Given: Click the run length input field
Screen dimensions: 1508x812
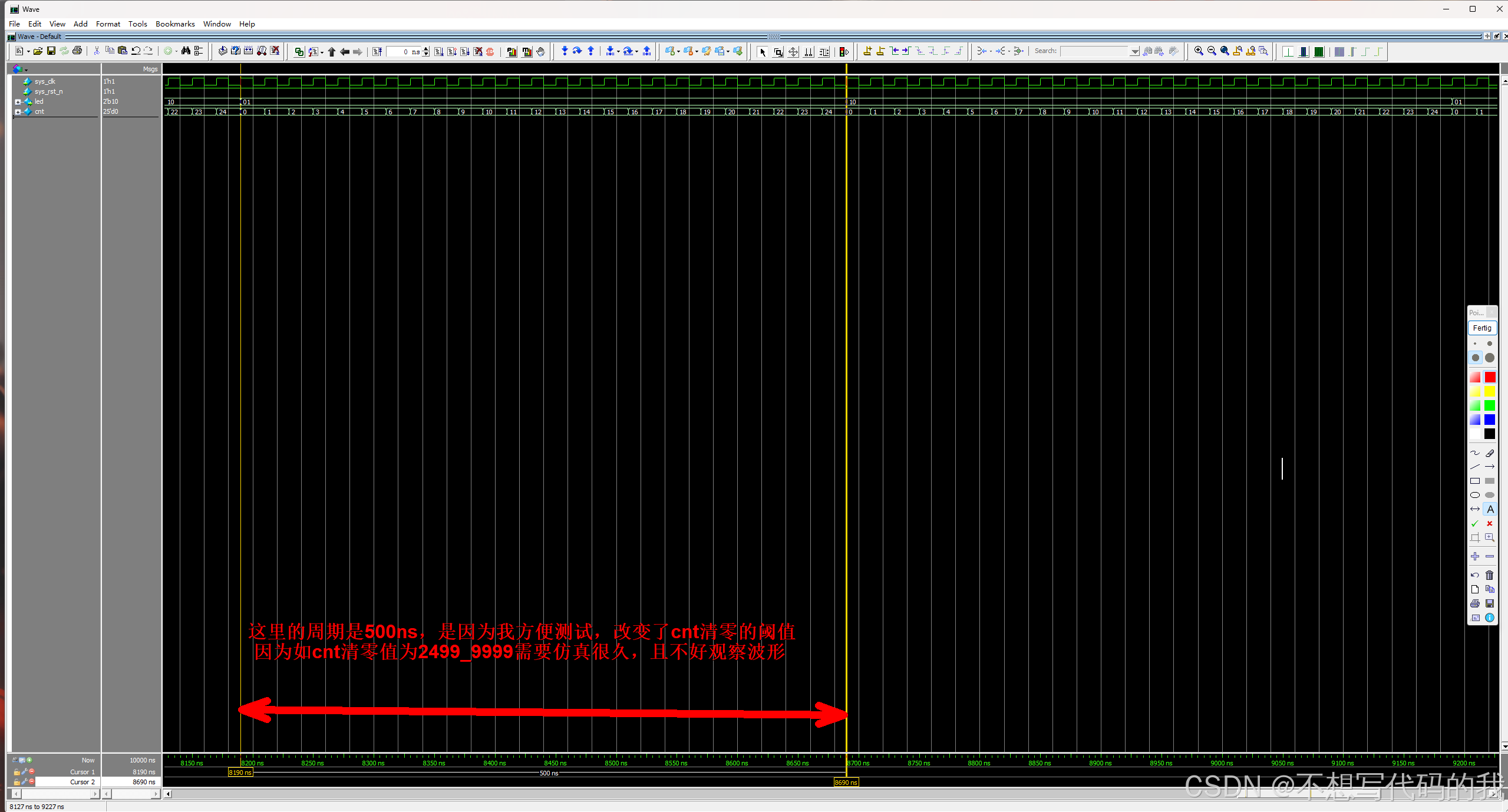Looking at the screenshot, I should coord(404,52).
